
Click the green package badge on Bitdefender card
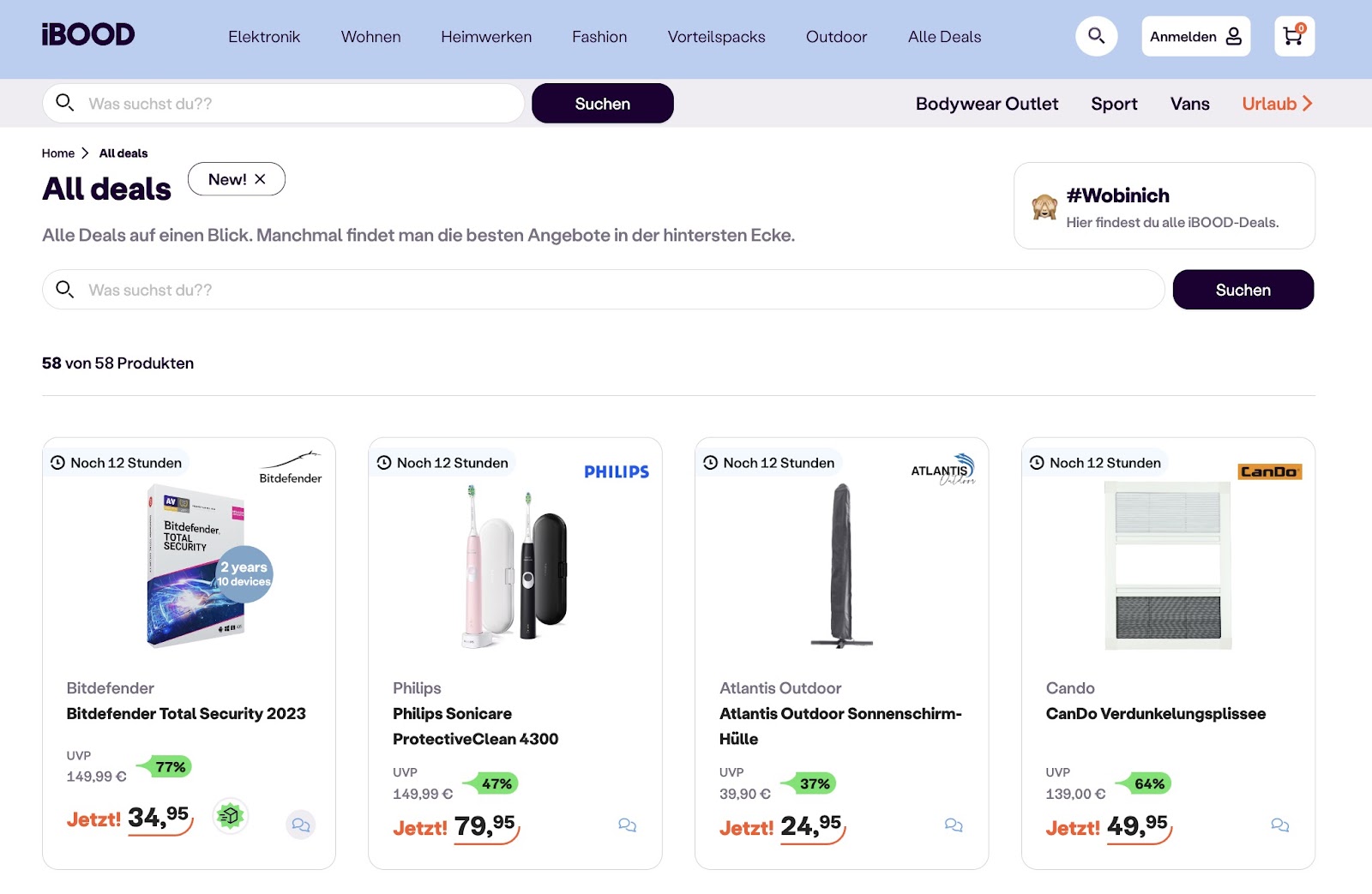coord(230,816)
